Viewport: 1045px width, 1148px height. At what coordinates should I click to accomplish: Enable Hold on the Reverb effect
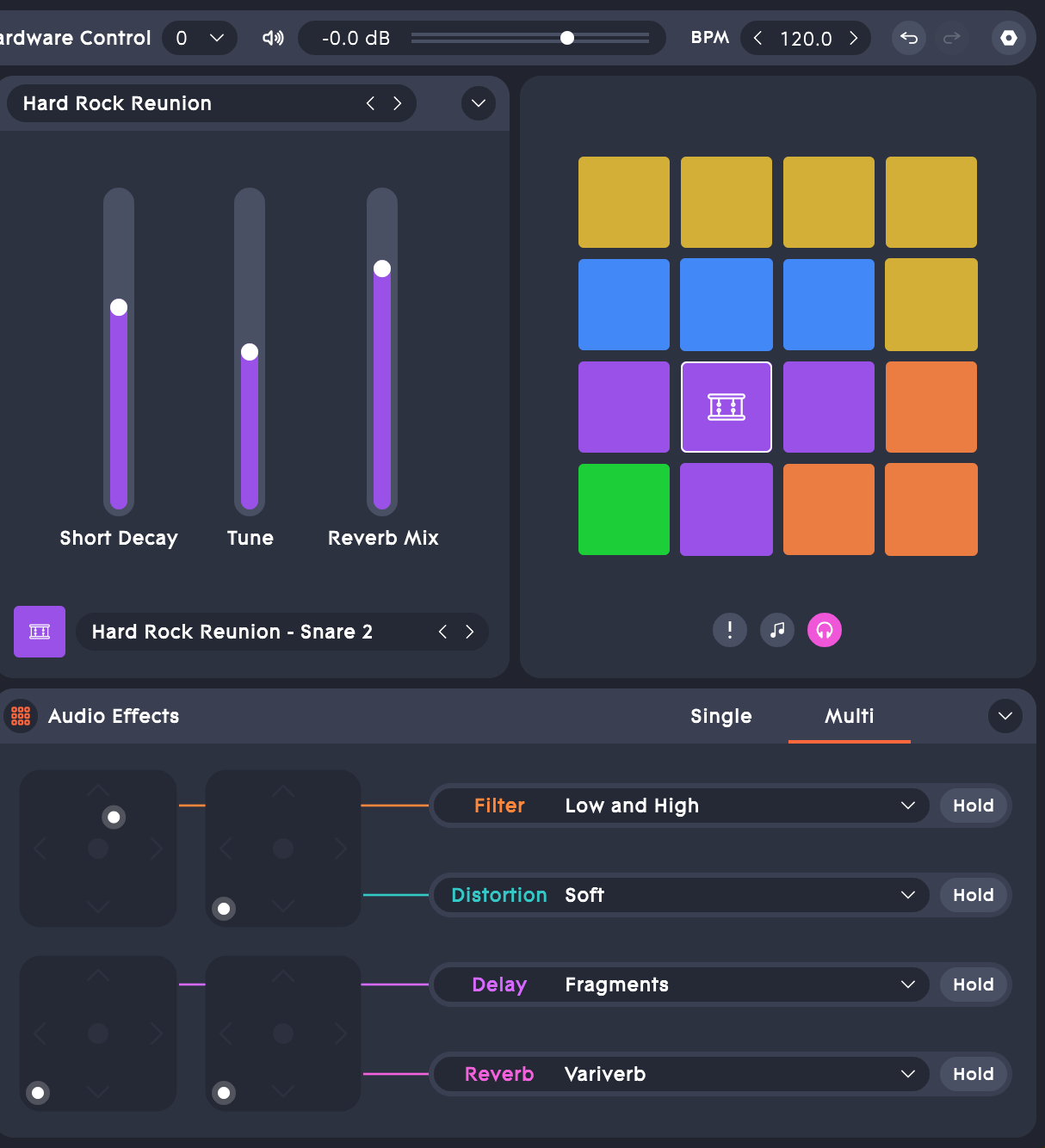973,1074
